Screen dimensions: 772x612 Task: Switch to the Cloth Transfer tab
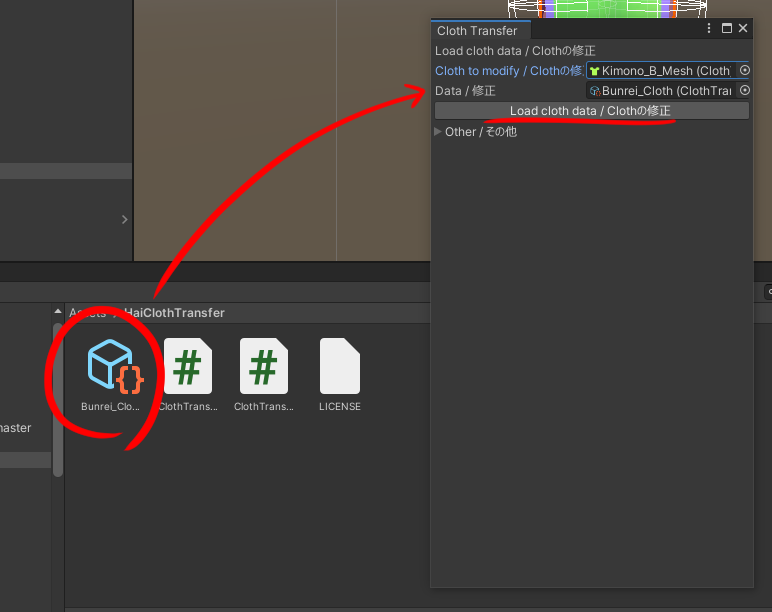477,31
